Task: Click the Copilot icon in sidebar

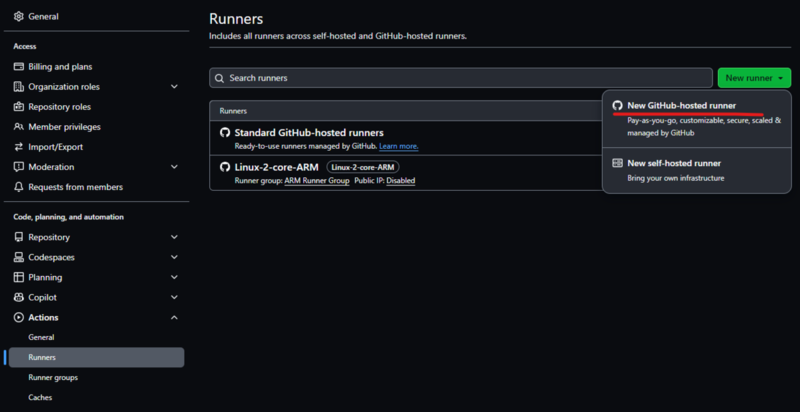Action: pos(19,297)
